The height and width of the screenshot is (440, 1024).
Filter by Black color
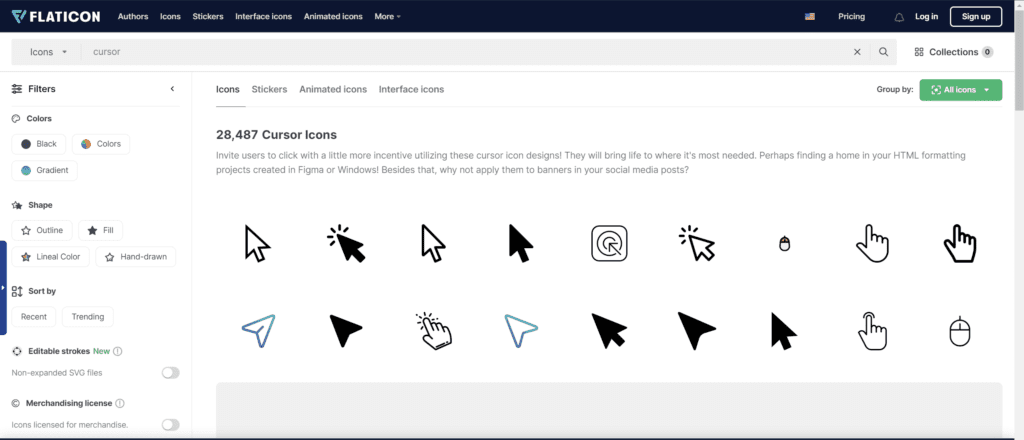click(x=39, y=144)
